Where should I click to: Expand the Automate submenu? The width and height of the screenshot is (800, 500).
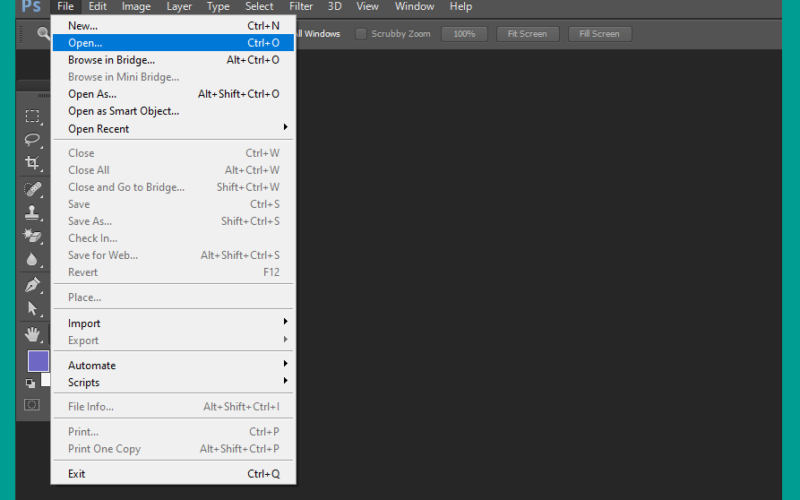(173, 365)
